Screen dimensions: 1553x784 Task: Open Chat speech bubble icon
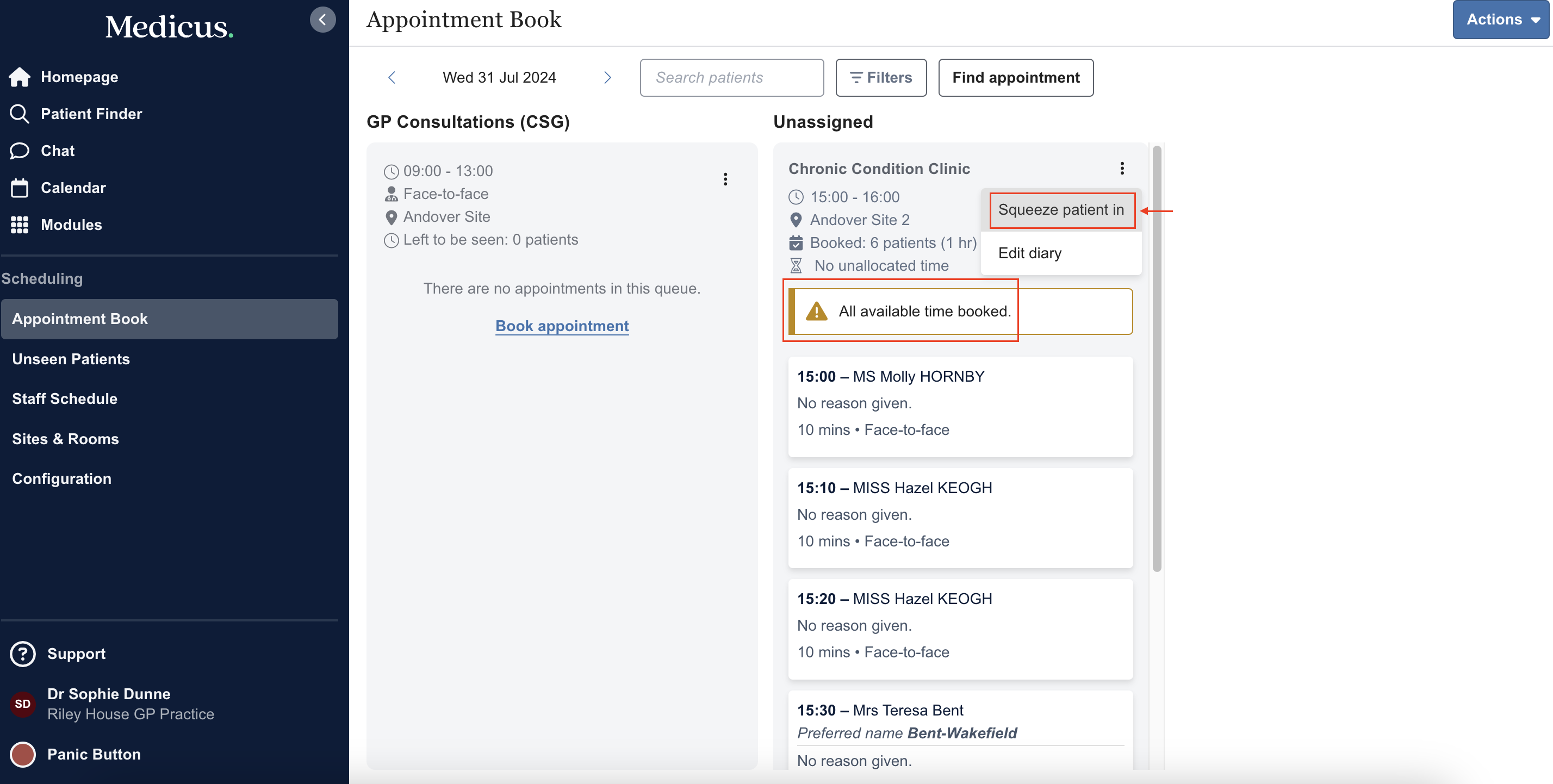click(x=19, y=151)
